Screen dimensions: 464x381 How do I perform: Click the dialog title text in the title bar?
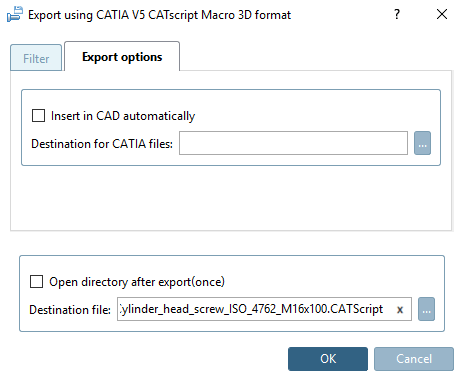[x=159, y=15]
